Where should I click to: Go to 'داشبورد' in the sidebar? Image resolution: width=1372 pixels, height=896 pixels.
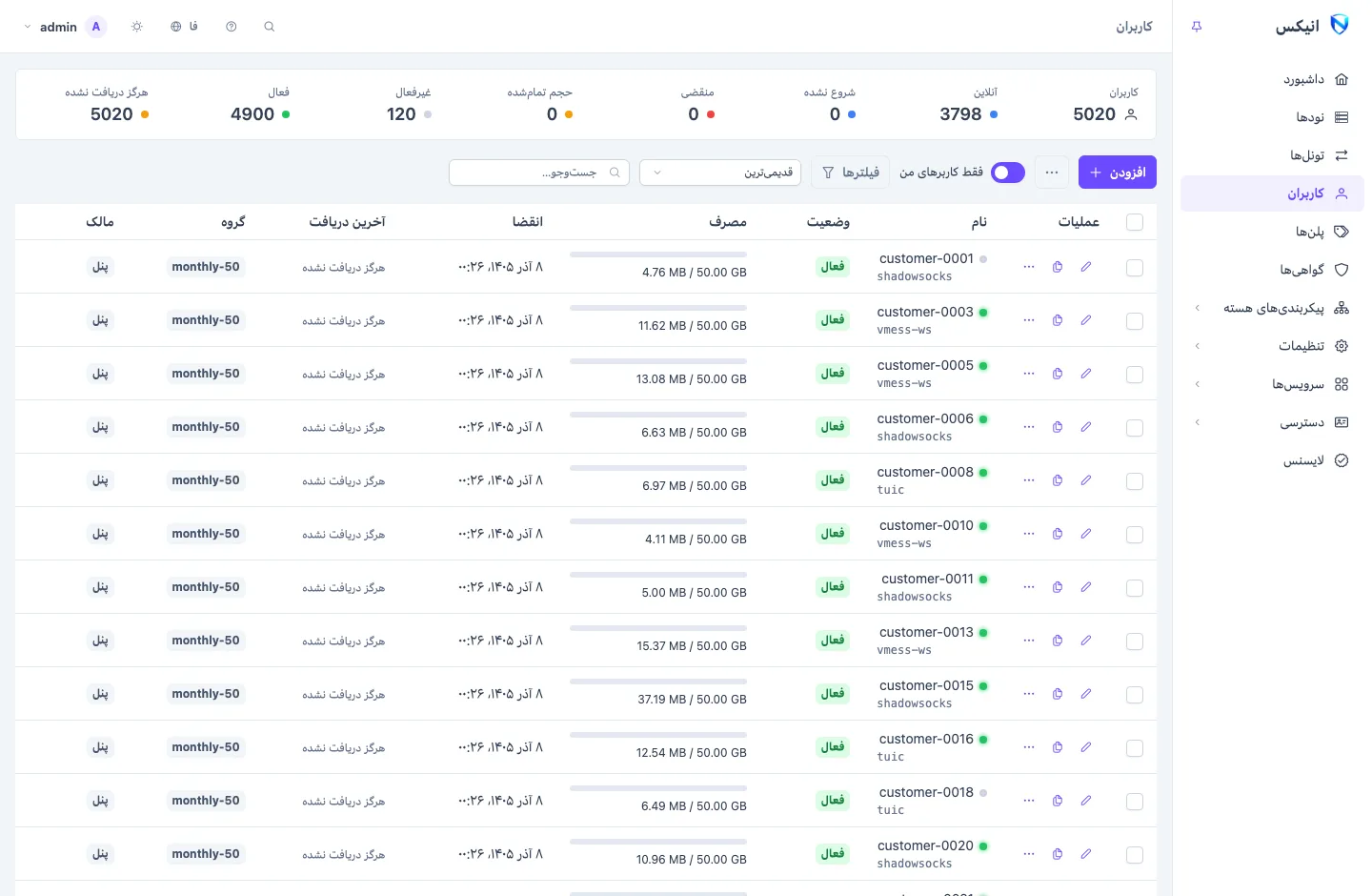tap(1272, 79)
